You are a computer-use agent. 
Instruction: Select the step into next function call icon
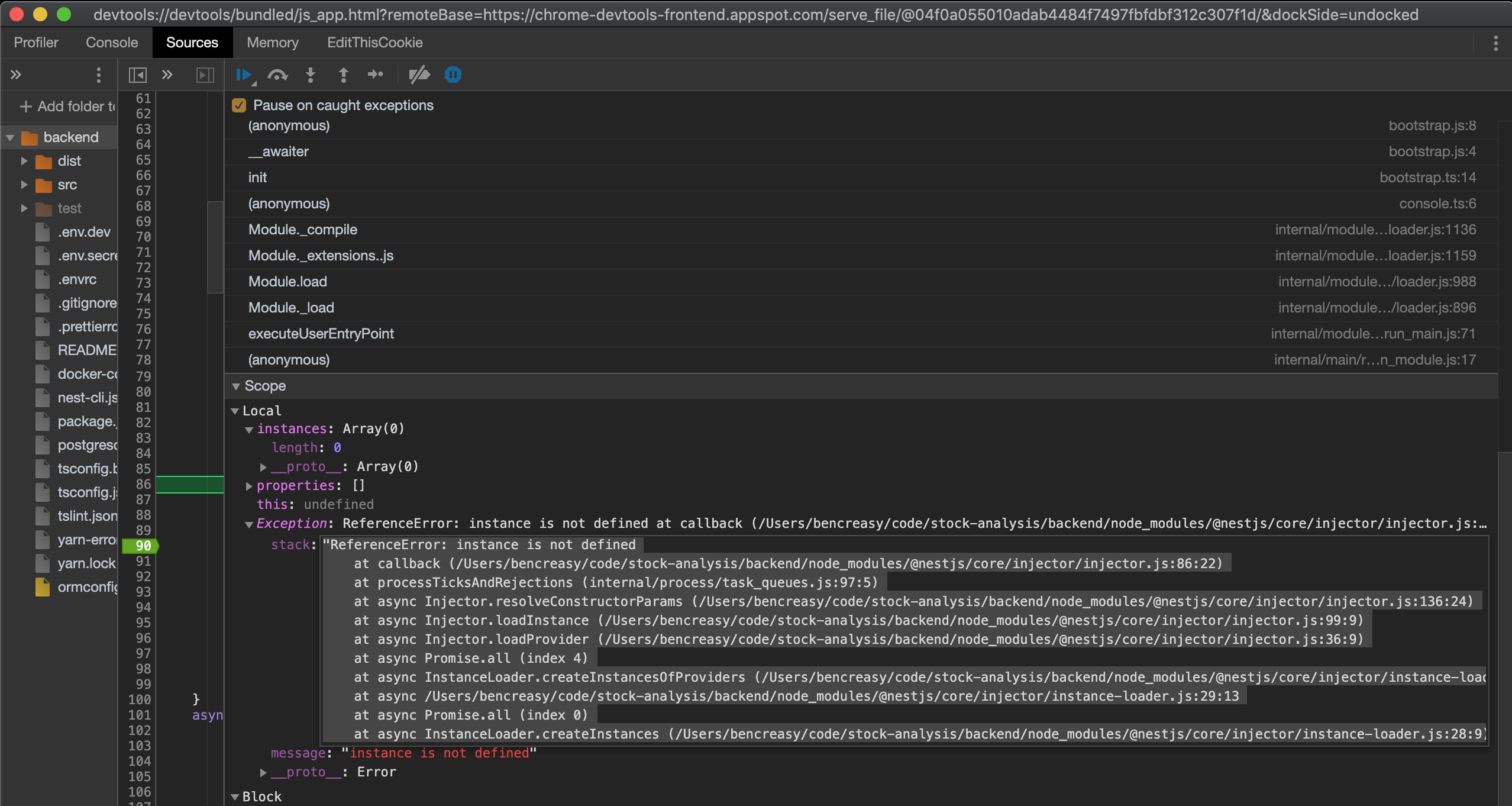pos(311,75)
